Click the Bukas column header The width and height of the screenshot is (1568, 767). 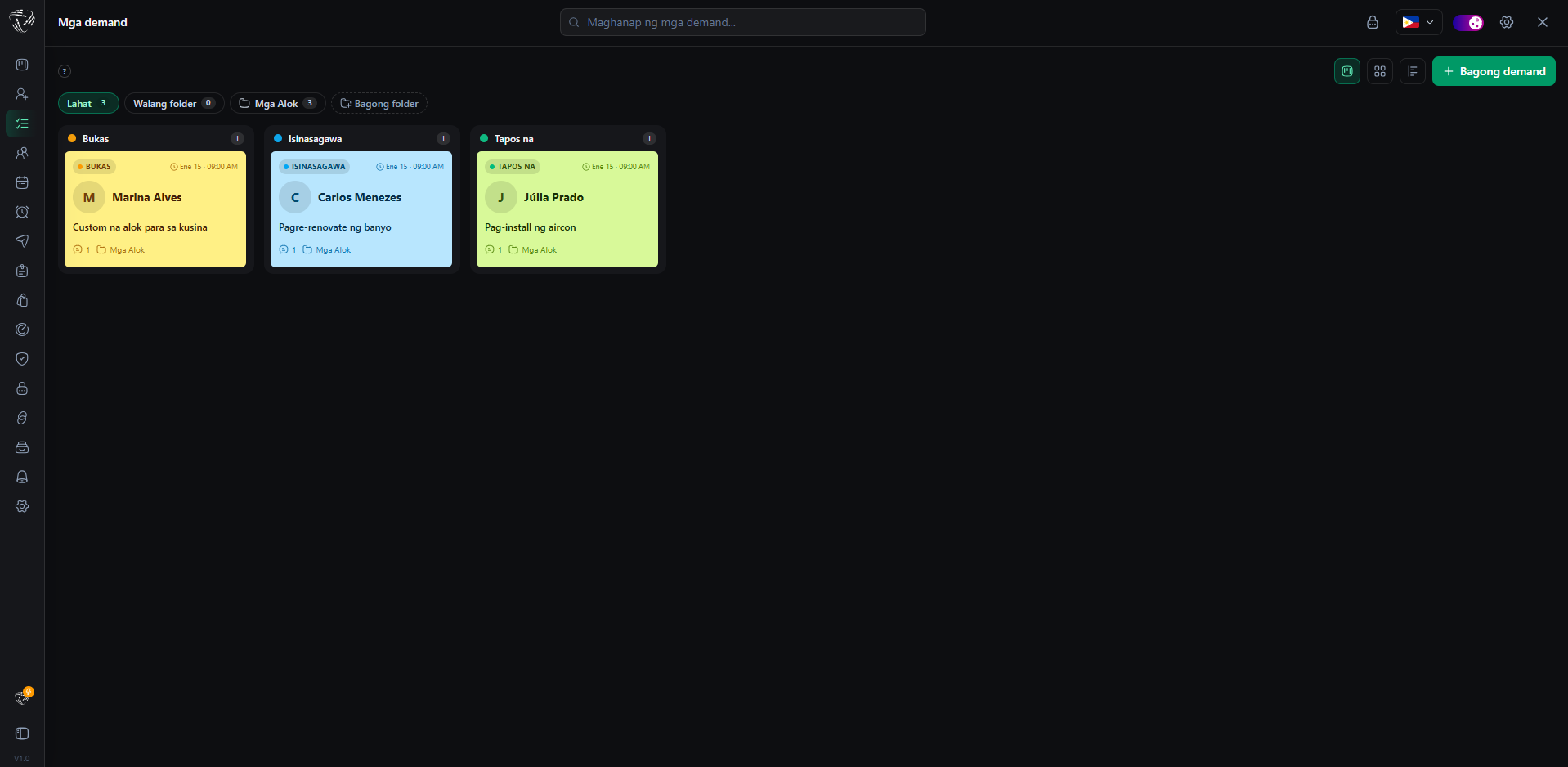(x=155, y=138)
